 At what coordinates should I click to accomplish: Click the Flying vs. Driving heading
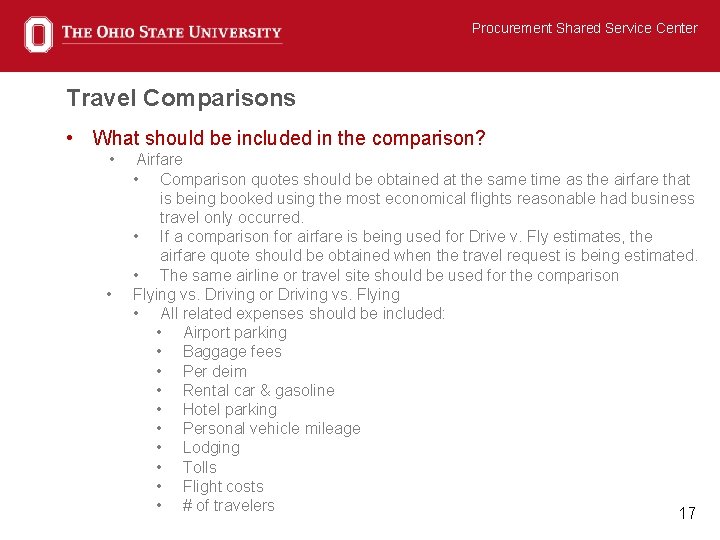266,294
